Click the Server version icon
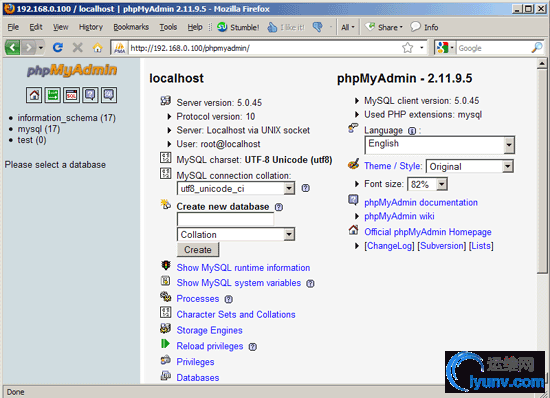Image resolution: width=550 pixels, height=398 pixels. [166, 101]
